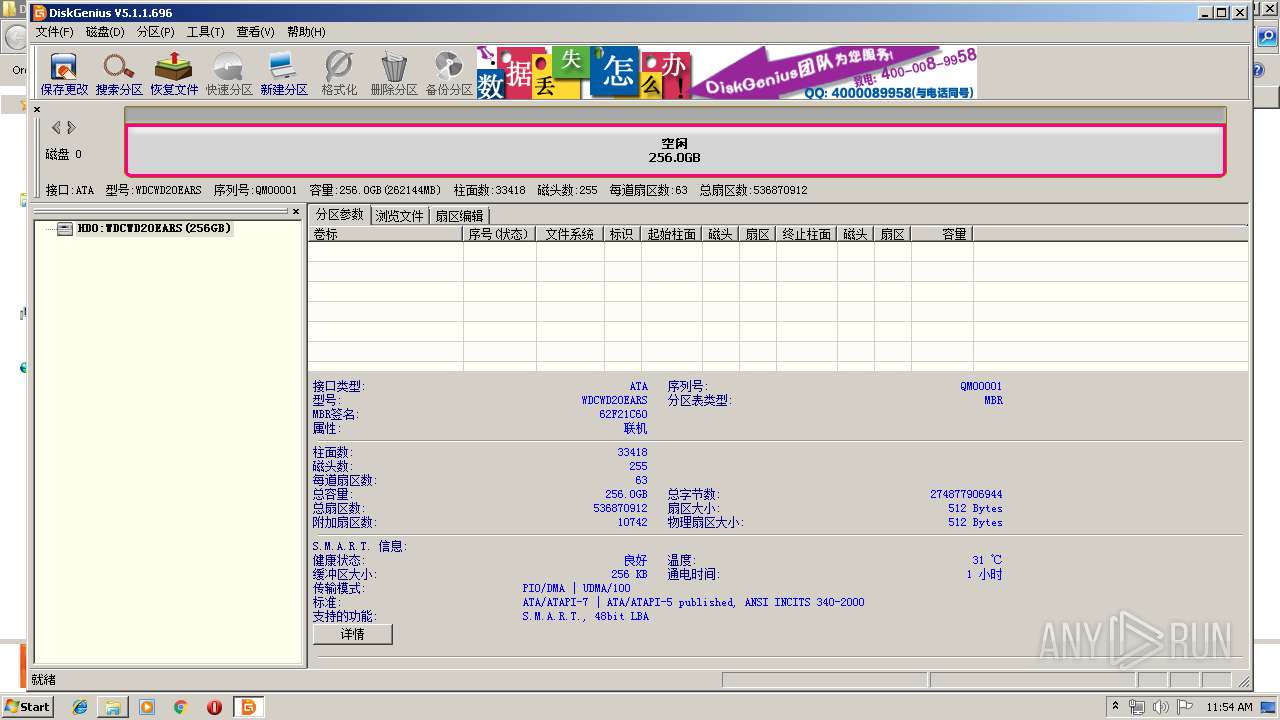Image resolution: width=1280 pixels, height=720 pixels.
Task: Open Internet Explorer from the taskbar
Action: pos(80,707)
